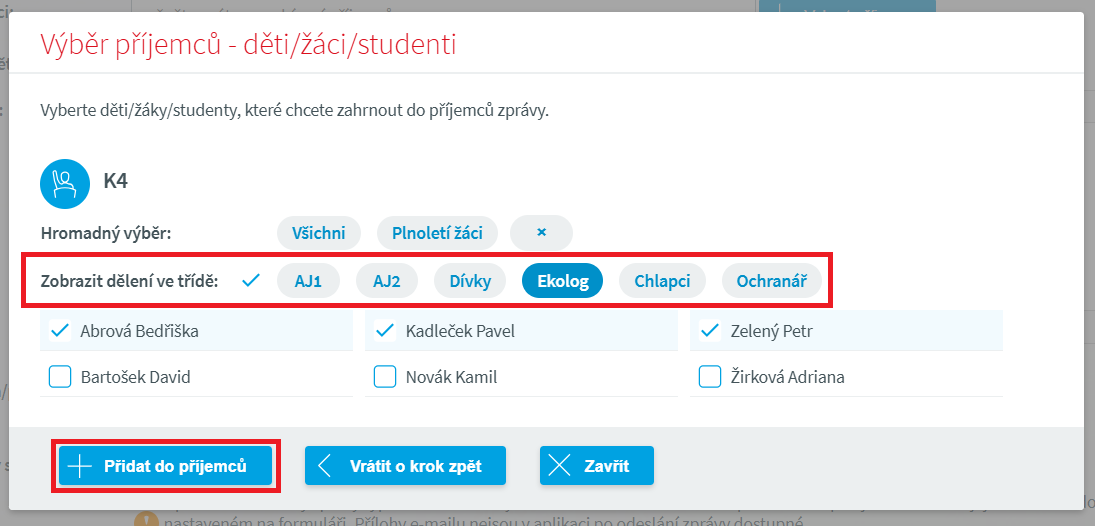
Task: Uncheck Zelený Petr checkbox
Action: pos(709,330)
